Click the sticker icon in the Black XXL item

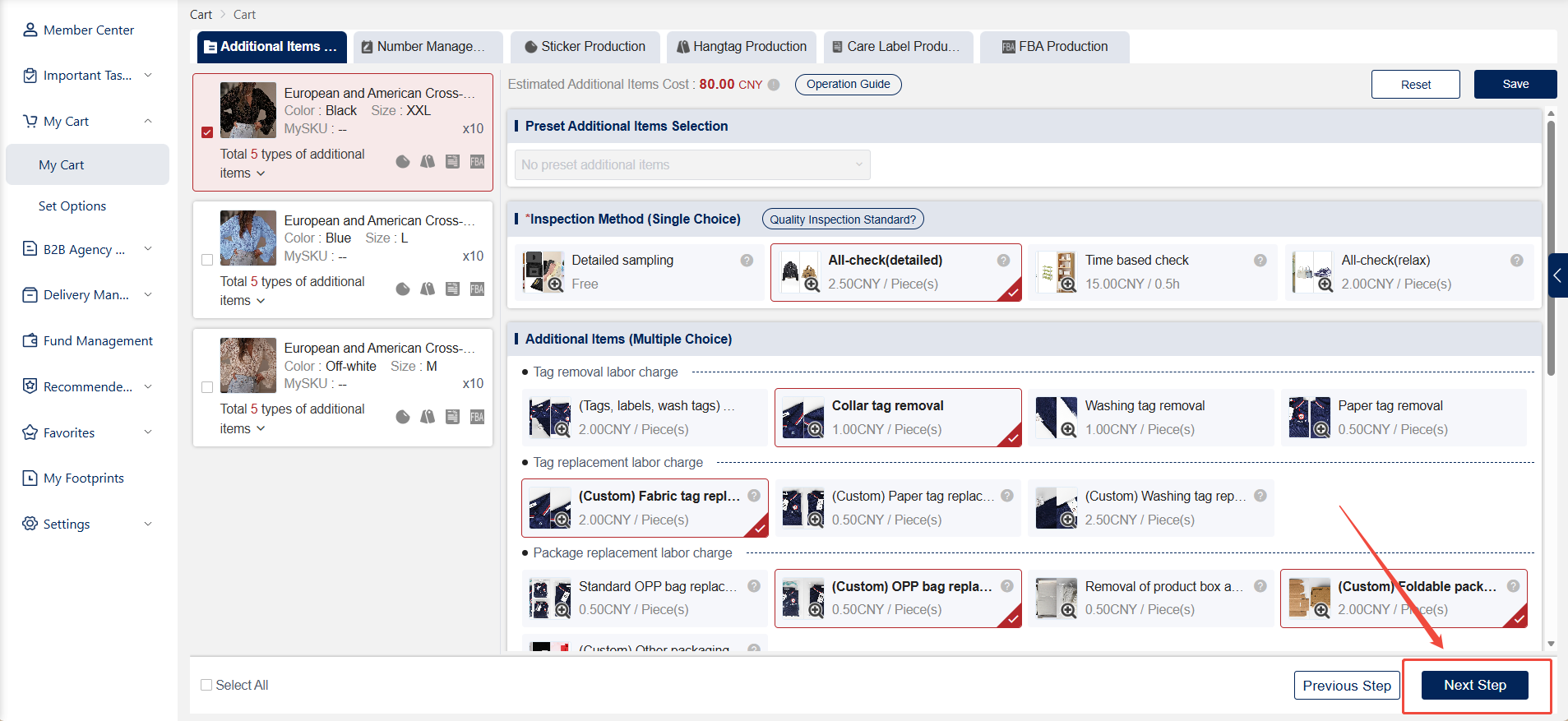[403, 161]
